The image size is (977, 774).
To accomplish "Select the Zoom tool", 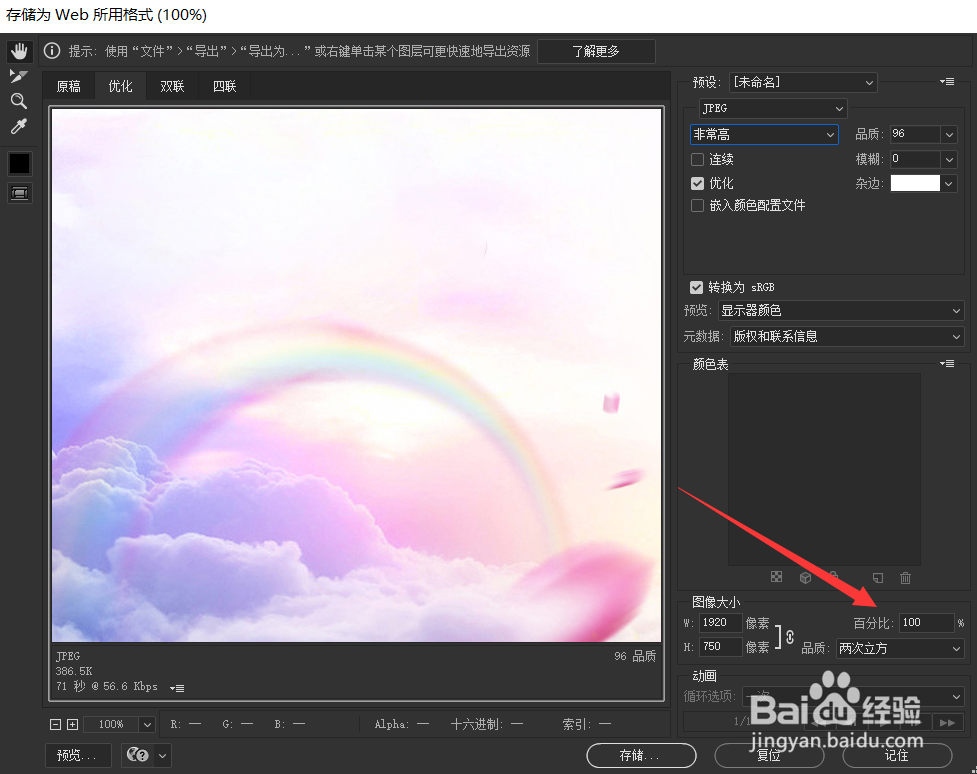I will pyautogui.click(x=19, y=100).
